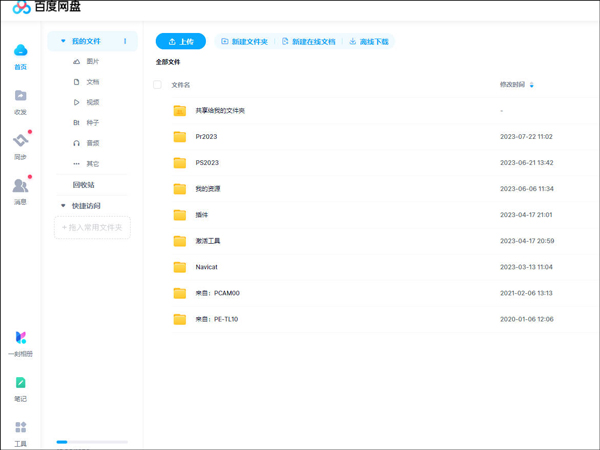Launch 一刻相册 album icon
Viewport: 600px width, 450px height.
[x=20, y=339]
